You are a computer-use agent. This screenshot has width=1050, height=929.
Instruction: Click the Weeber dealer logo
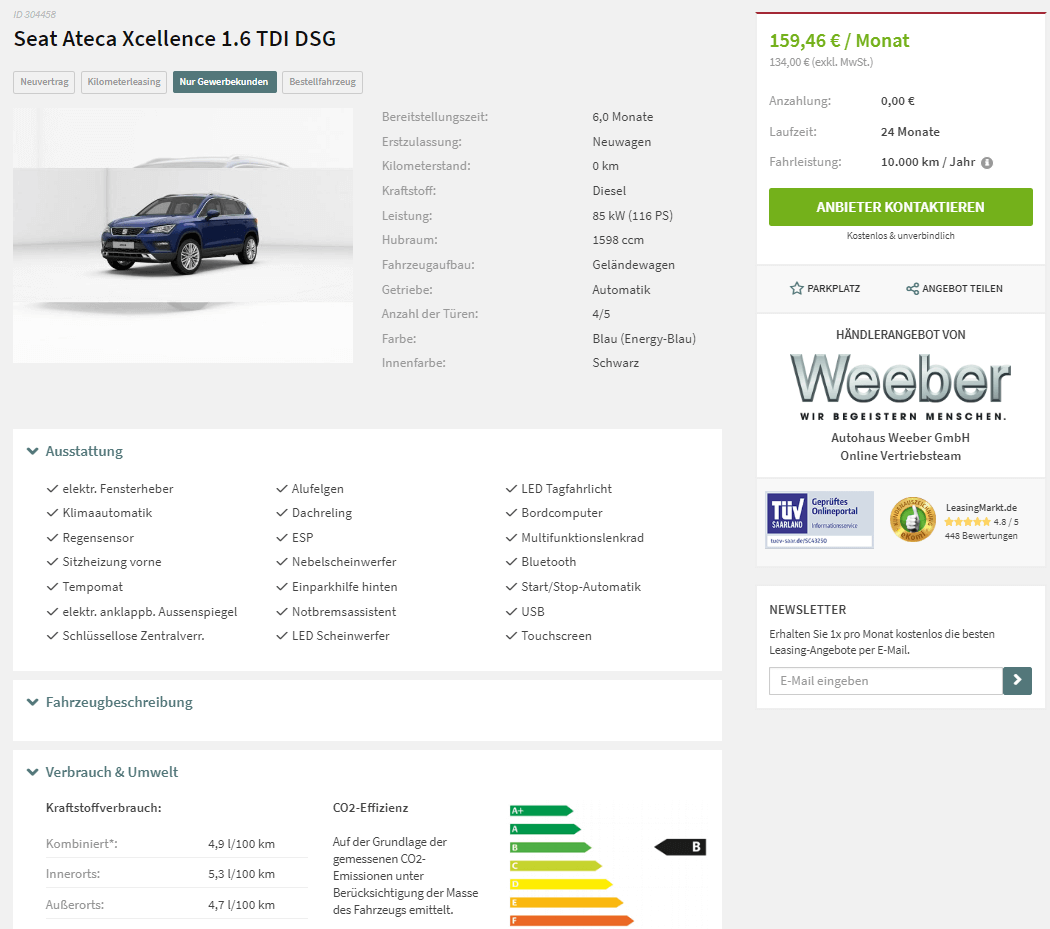coord(901,386)
